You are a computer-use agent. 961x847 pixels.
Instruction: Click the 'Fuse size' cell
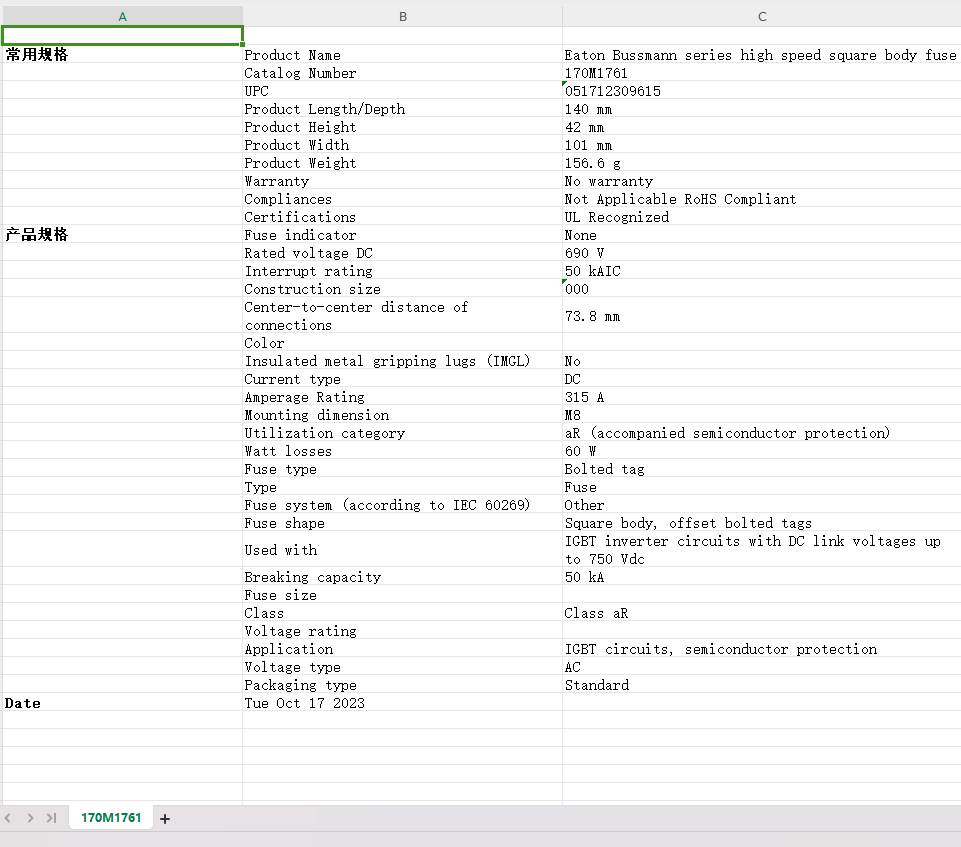point(403,595)
